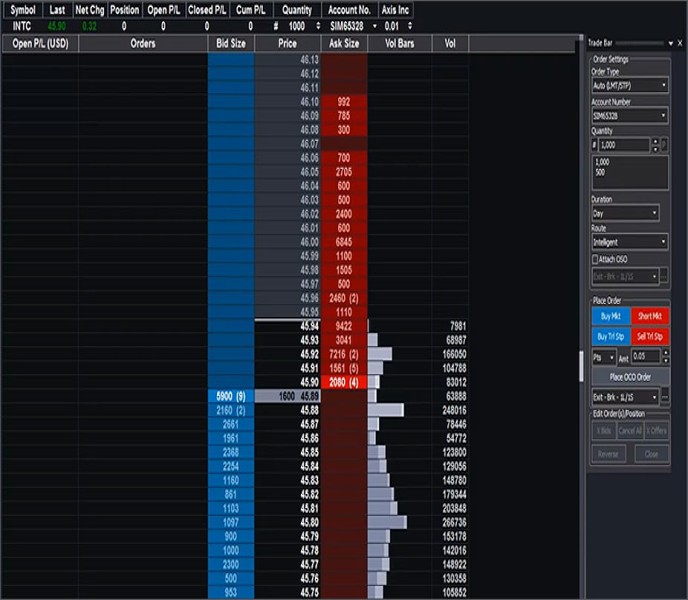Expand the Duration dropdown showing Day
This screenshot has height=600, width=688.
625,214
